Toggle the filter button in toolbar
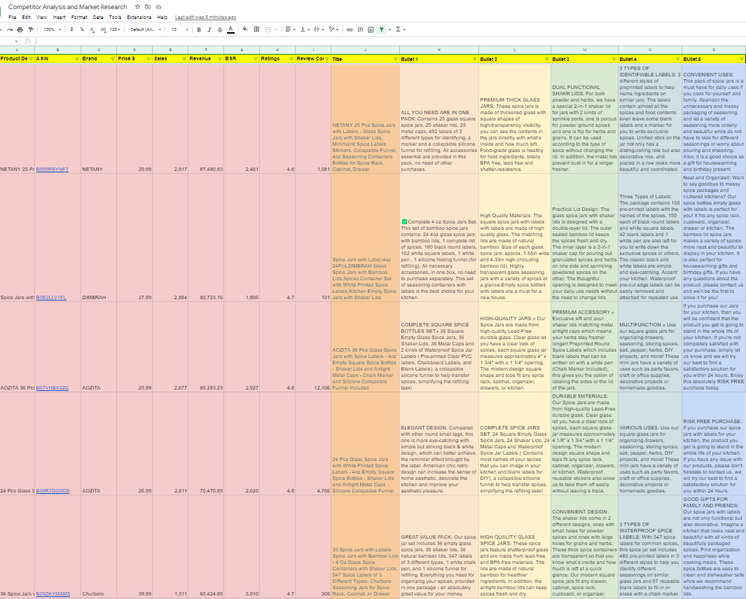This screenshot has width=746, height=599. (382, 29)
